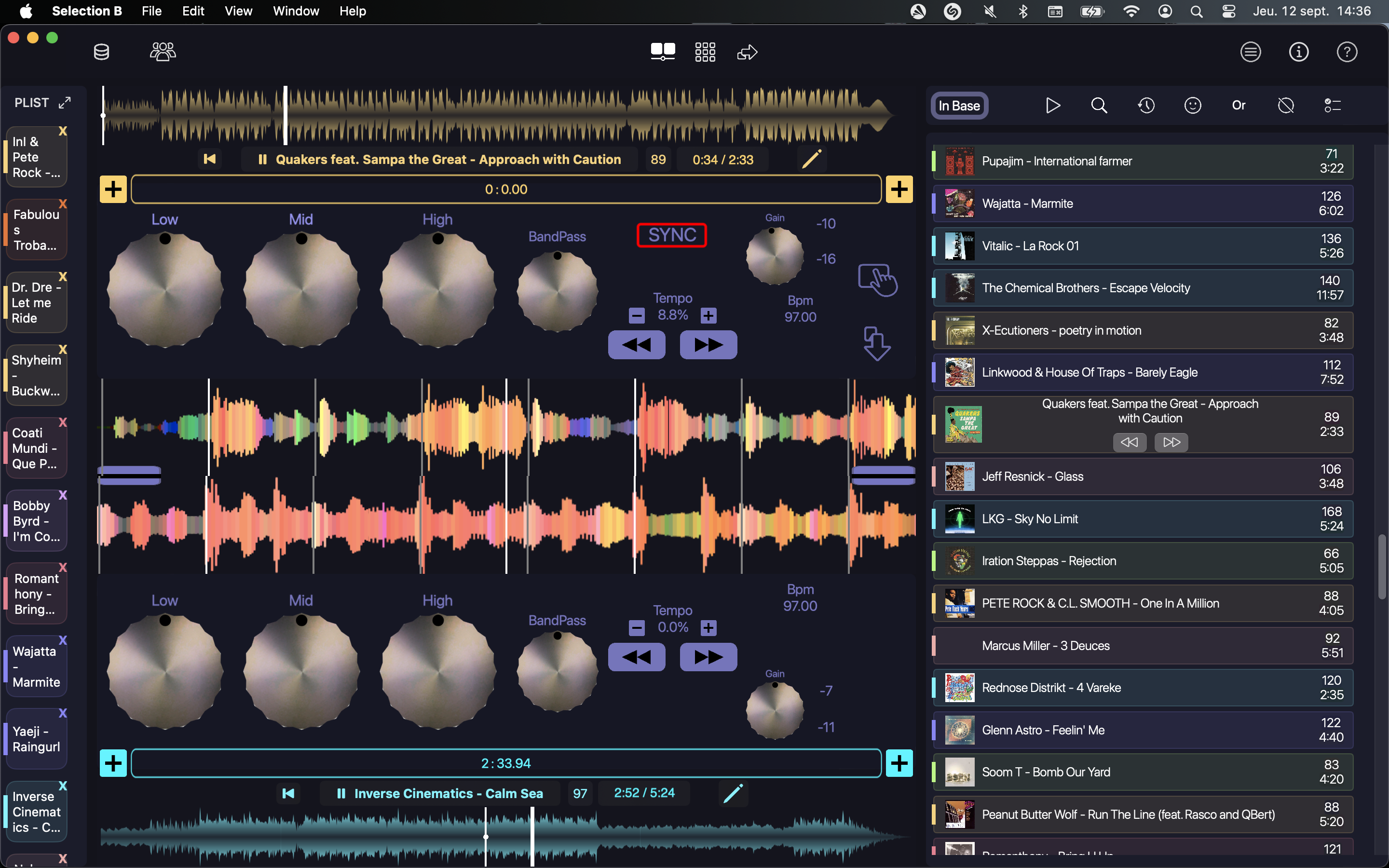Toggle the In Base filter
This screenshot has width=1389, height=868.
coord(959,106)
